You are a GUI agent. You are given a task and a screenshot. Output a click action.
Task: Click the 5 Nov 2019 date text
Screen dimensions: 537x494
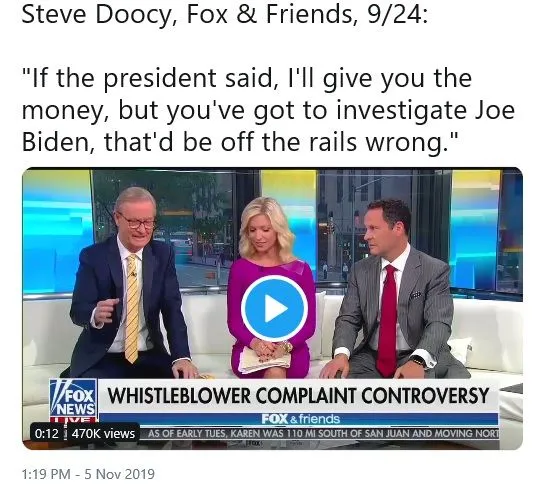pyautogui.click(x=120, y=474)
